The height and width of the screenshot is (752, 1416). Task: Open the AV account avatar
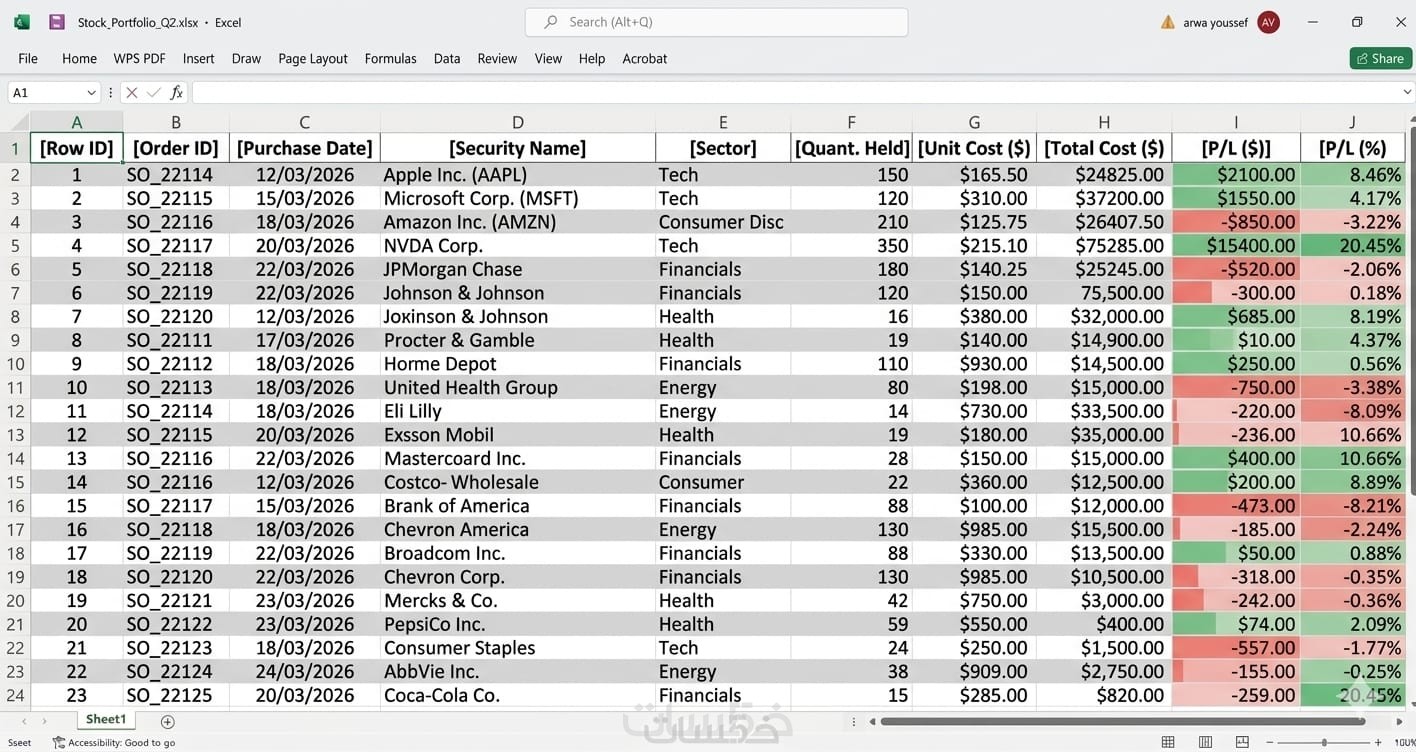coord(1268,22)
